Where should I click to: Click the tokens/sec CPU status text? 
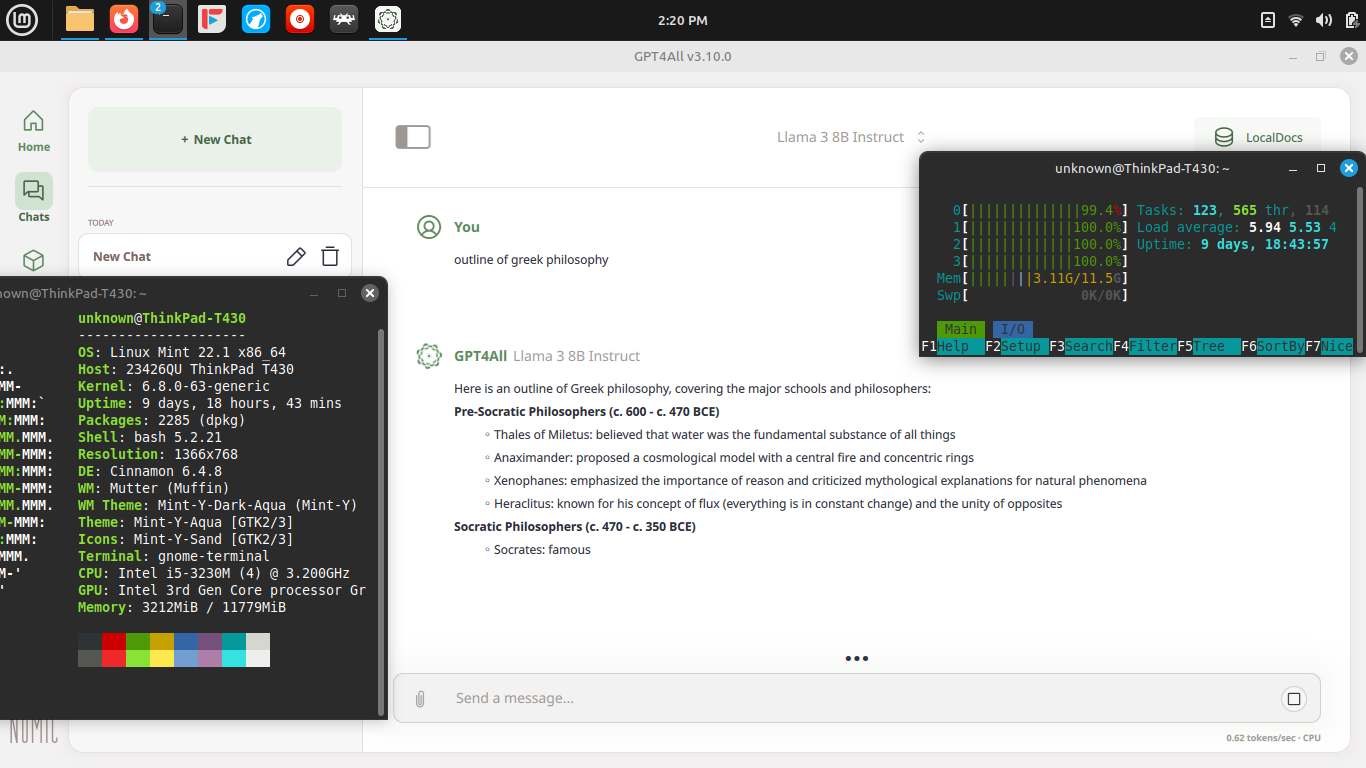[1273, 738]
